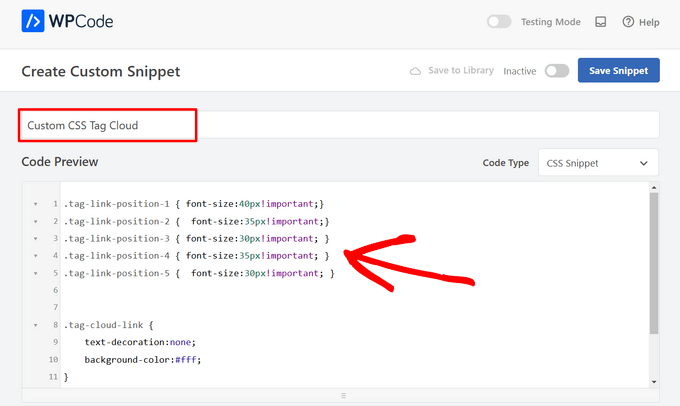Click the Testing Mode label

[551, 22]
